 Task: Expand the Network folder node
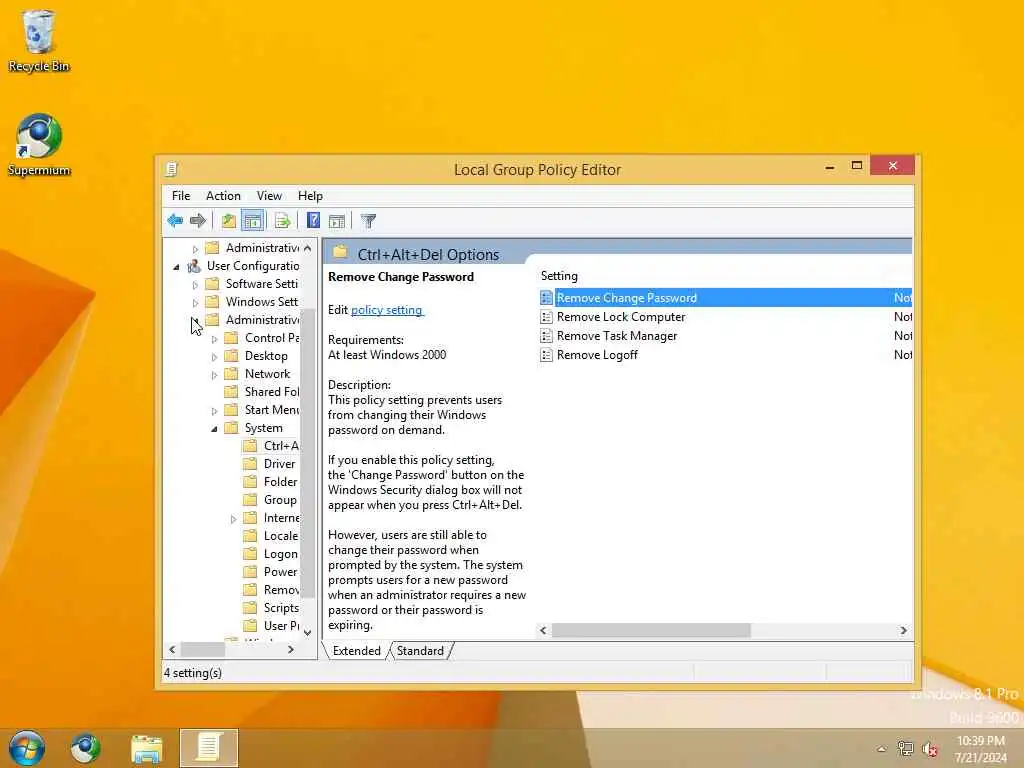[x=214, y=375]
